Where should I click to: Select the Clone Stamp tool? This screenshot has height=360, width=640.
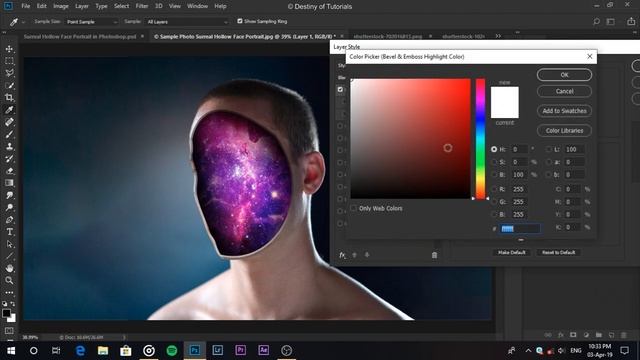[9, 147]
